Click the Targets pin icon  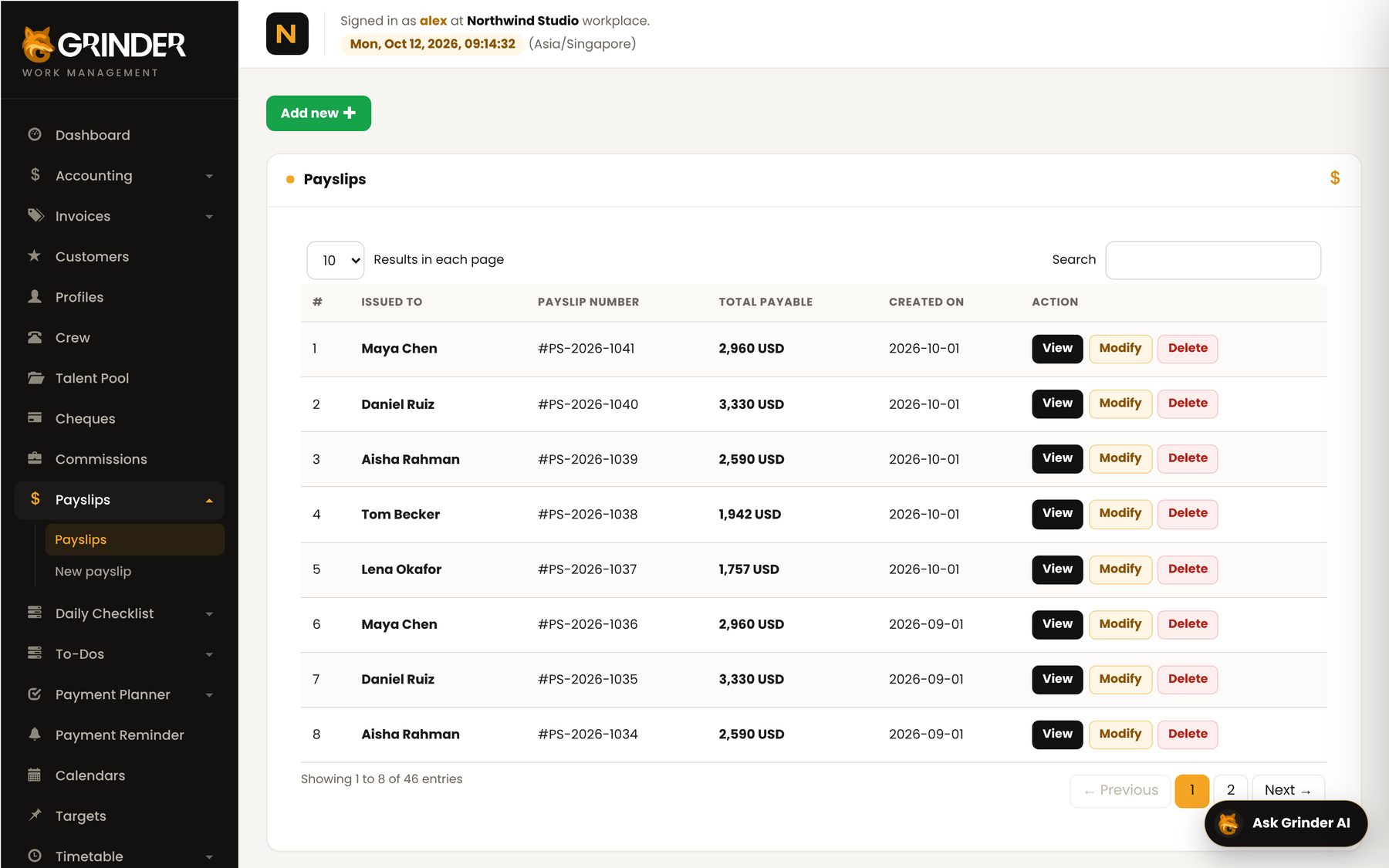tap(35, 815)
